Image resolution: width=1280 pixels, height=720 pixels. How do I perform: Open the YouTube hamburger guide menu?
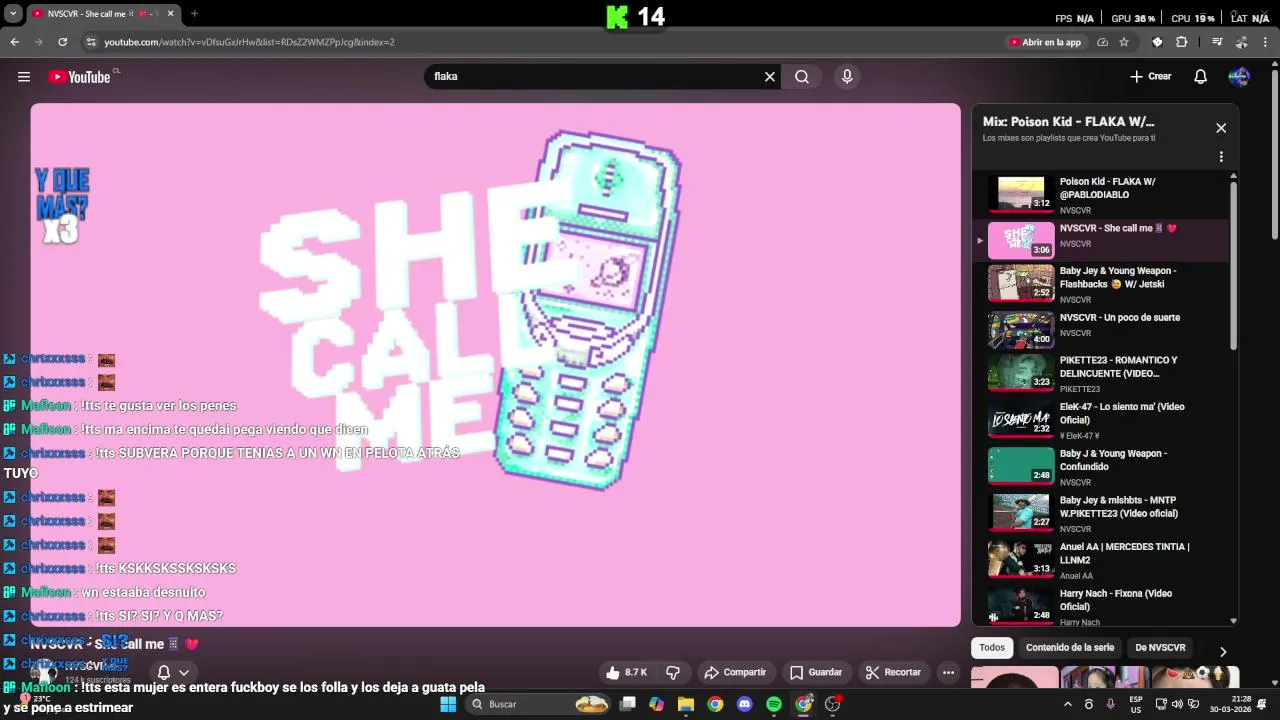click(24, 77)
